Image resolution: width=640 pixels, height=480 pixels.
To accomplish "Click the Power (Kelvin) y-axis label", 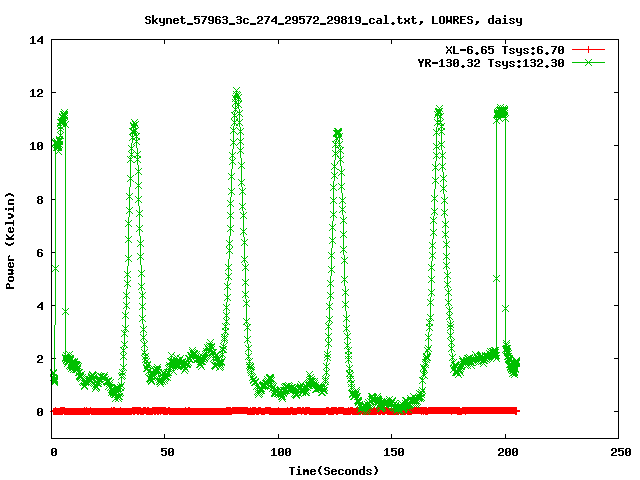I will (x=10, y=241).
